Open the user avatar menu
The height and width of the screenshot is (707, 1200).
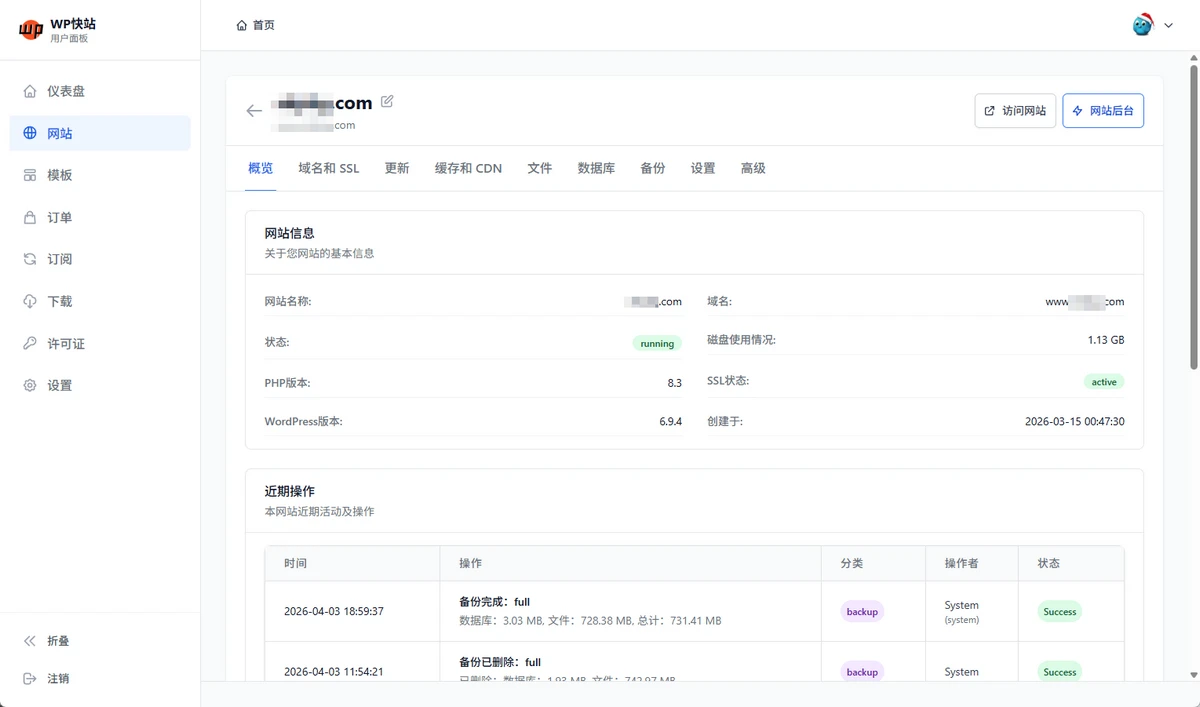pyautogui.click(x=1142, y=25)
